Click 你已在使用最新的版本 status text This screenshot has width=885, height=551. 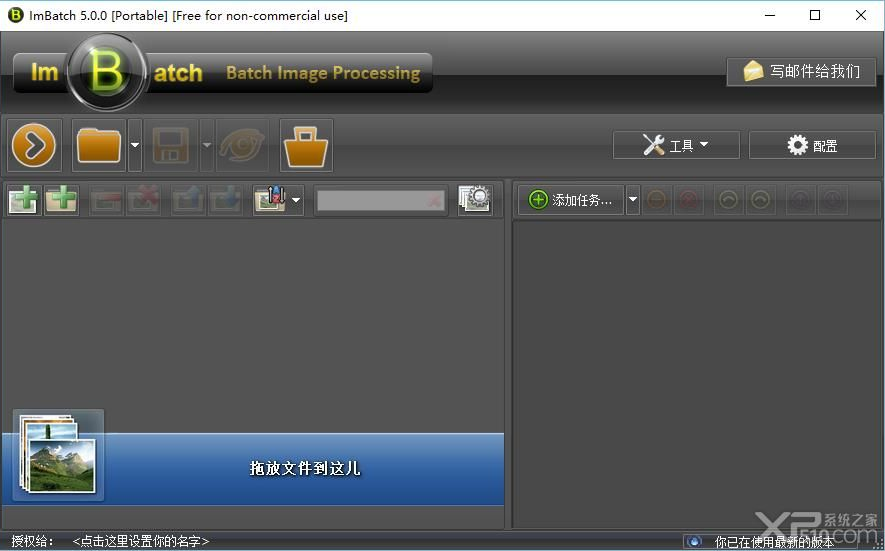tap(774, 542)
